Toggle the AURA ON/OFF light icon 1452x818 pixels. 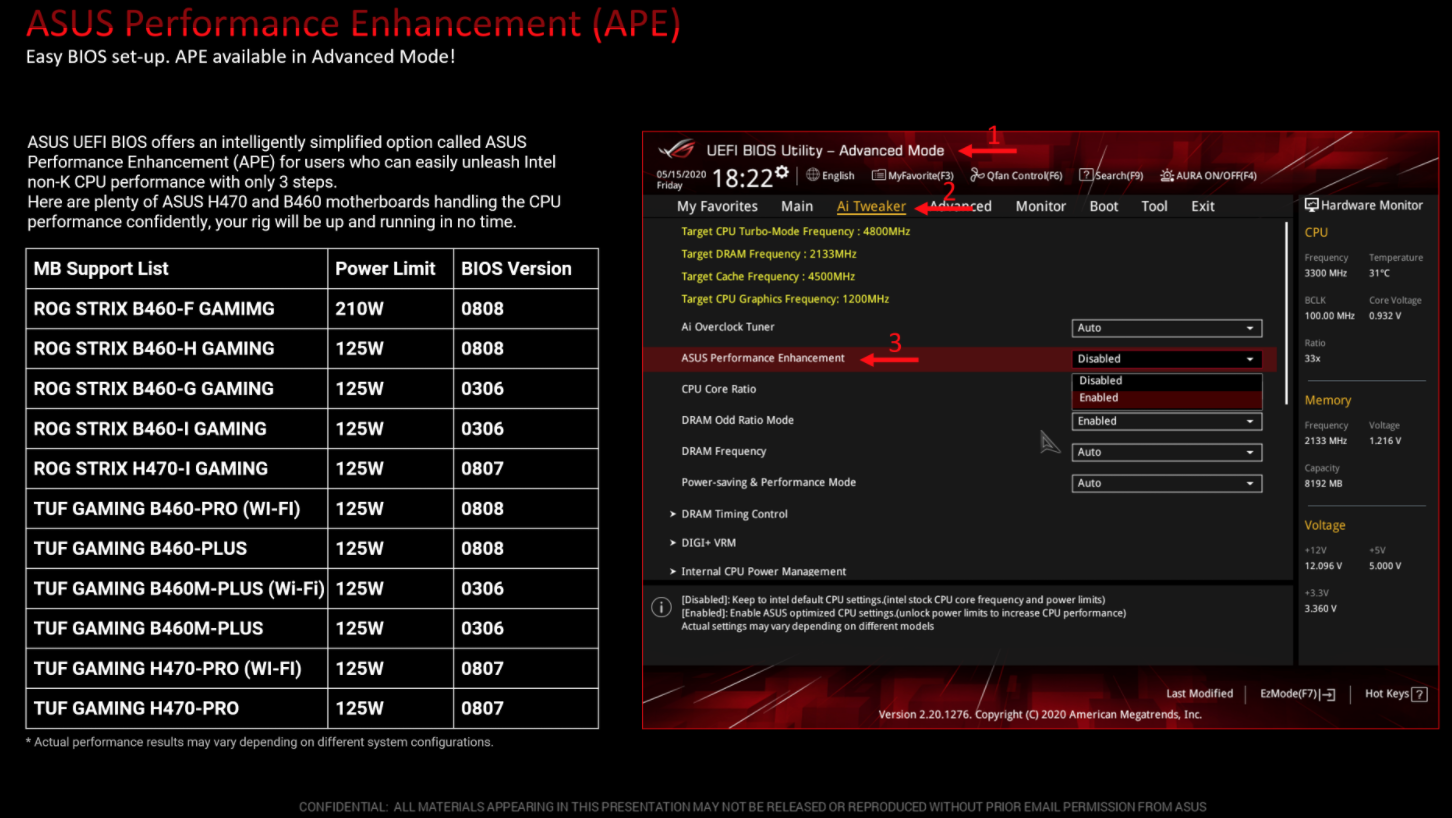[x=1167, y=175]
